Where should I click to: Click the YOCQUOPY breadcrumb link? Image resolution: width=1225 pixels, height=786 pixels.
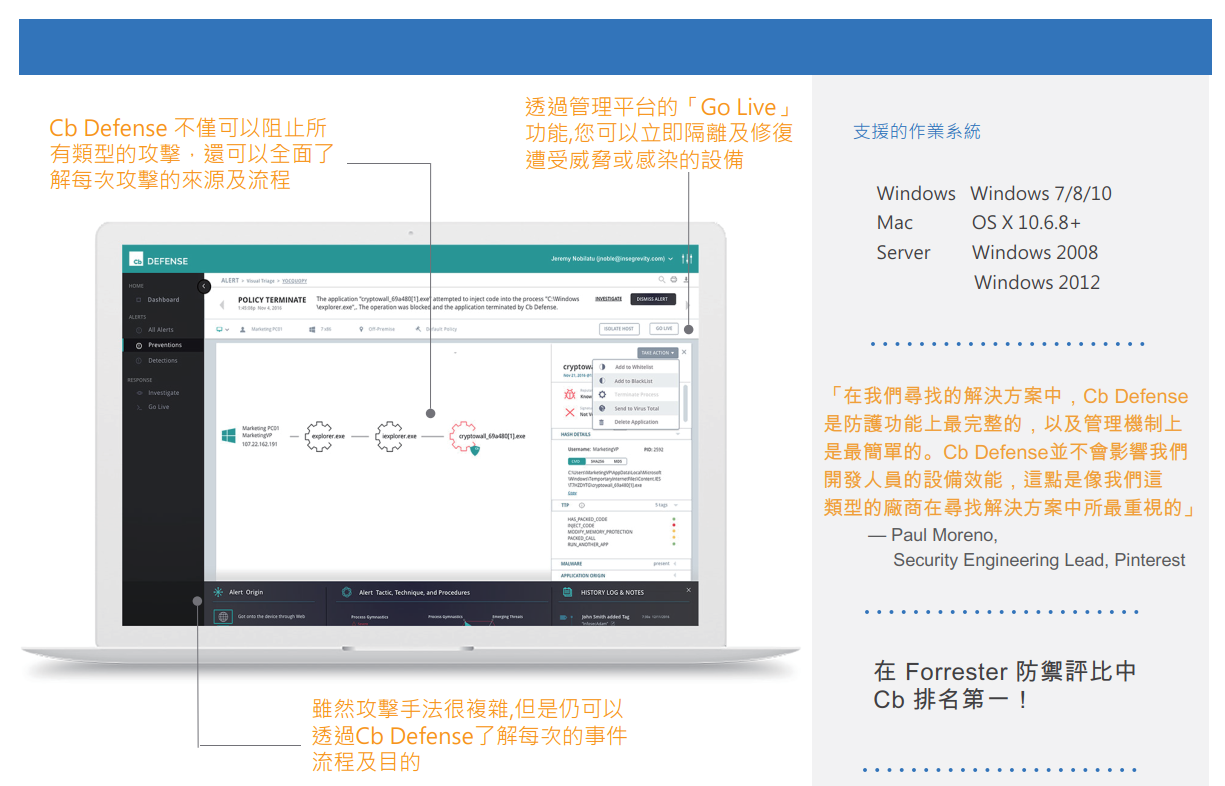pyautogui.click(x=294, y=281)
